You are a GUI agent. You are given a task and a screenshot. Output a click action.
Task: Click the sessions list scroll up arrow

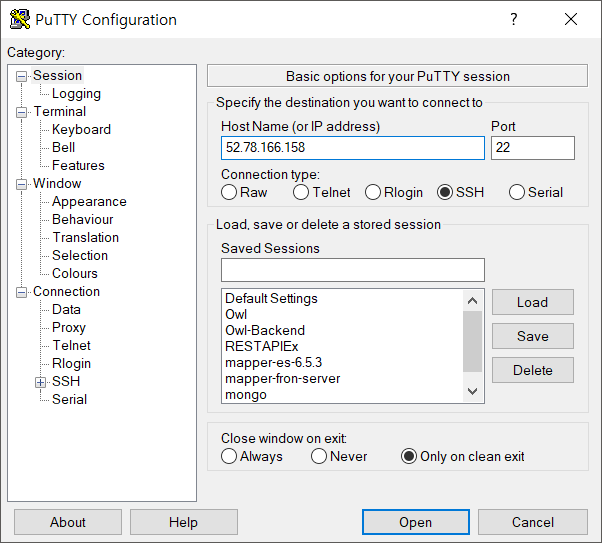click(x=473, y=301)
